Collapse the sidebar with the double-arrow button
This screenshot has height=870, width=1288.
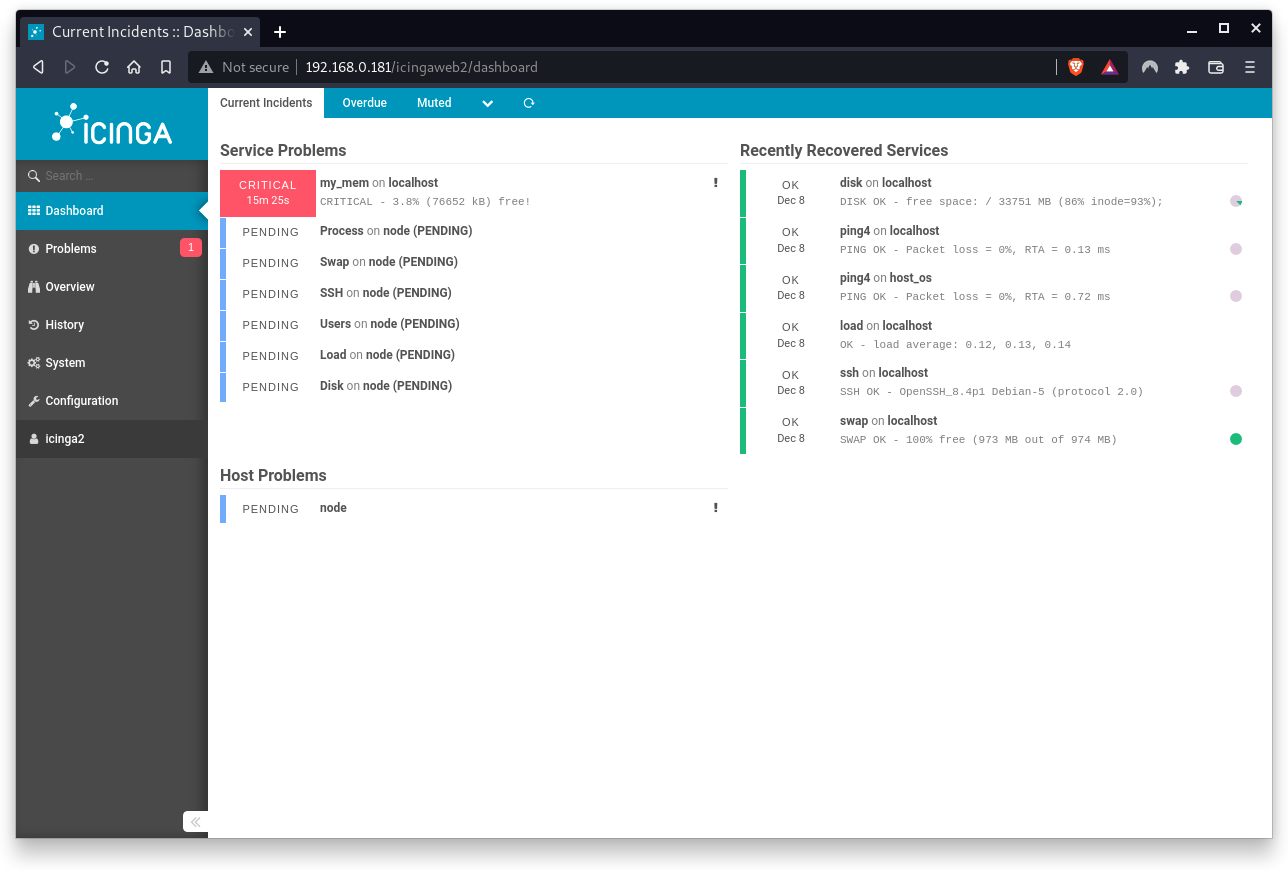point(195,821)
